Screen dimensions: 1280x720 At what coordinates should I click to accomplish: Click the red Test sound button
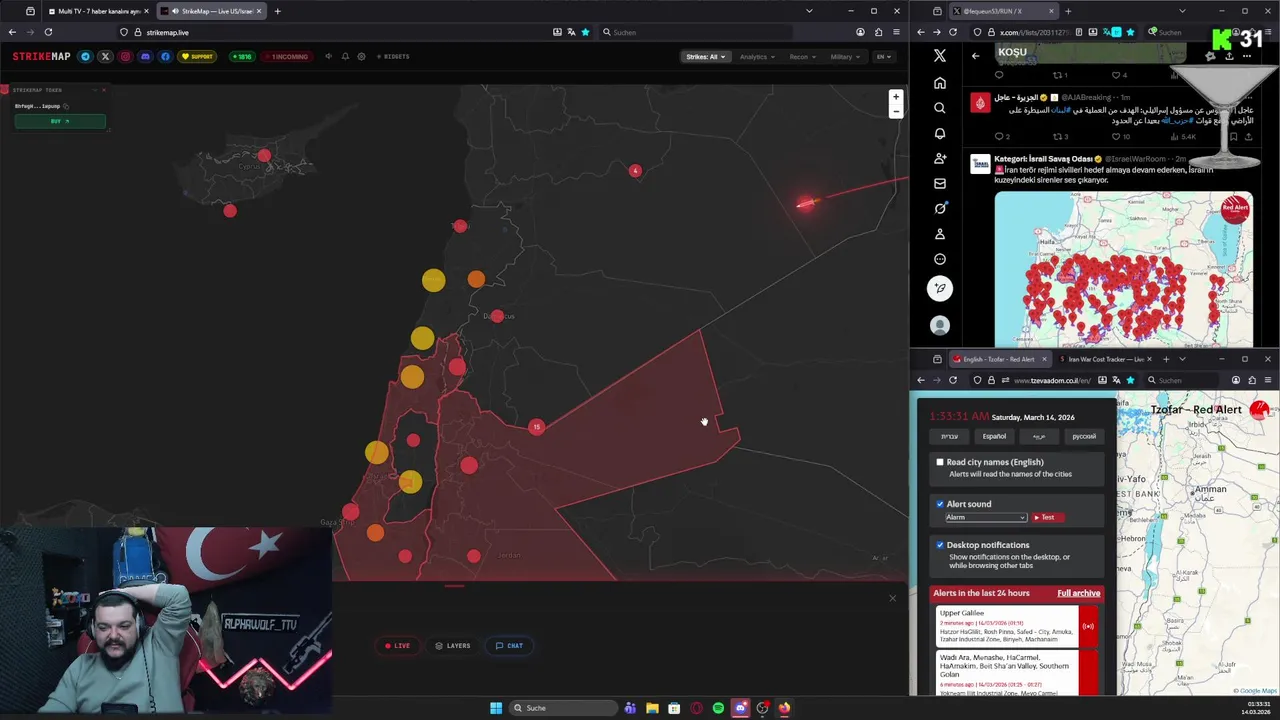coord(1047,517)
